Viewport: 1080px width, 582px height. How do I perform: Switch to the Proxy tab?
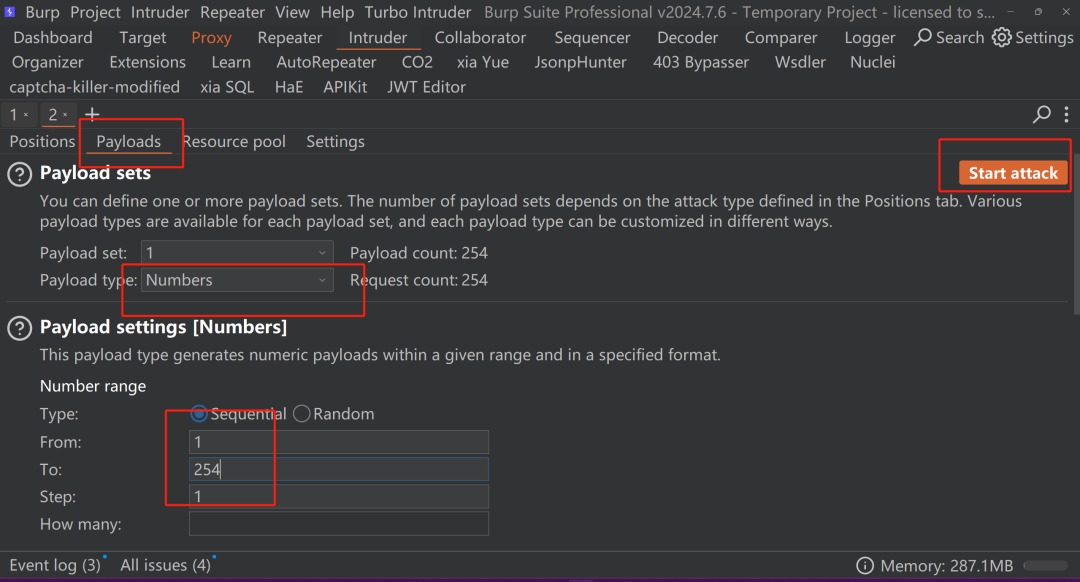click(x=211, y=38)
